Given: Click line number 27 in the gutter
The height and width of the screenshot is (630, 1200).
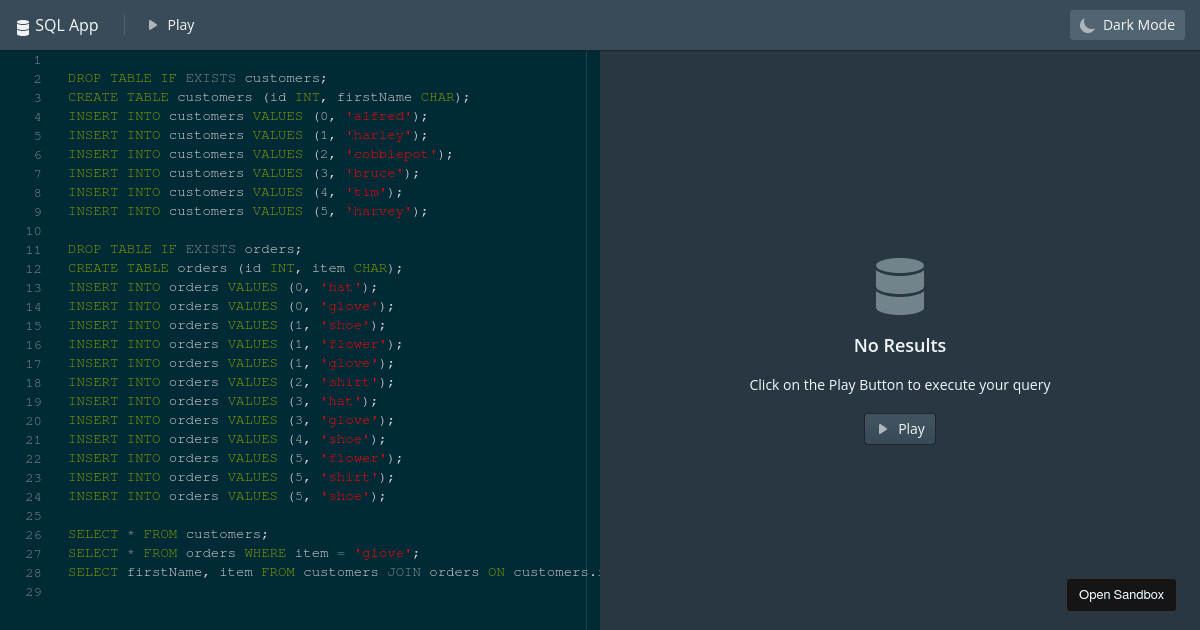Looking at the screenshot, I should [x=33, y=553].
